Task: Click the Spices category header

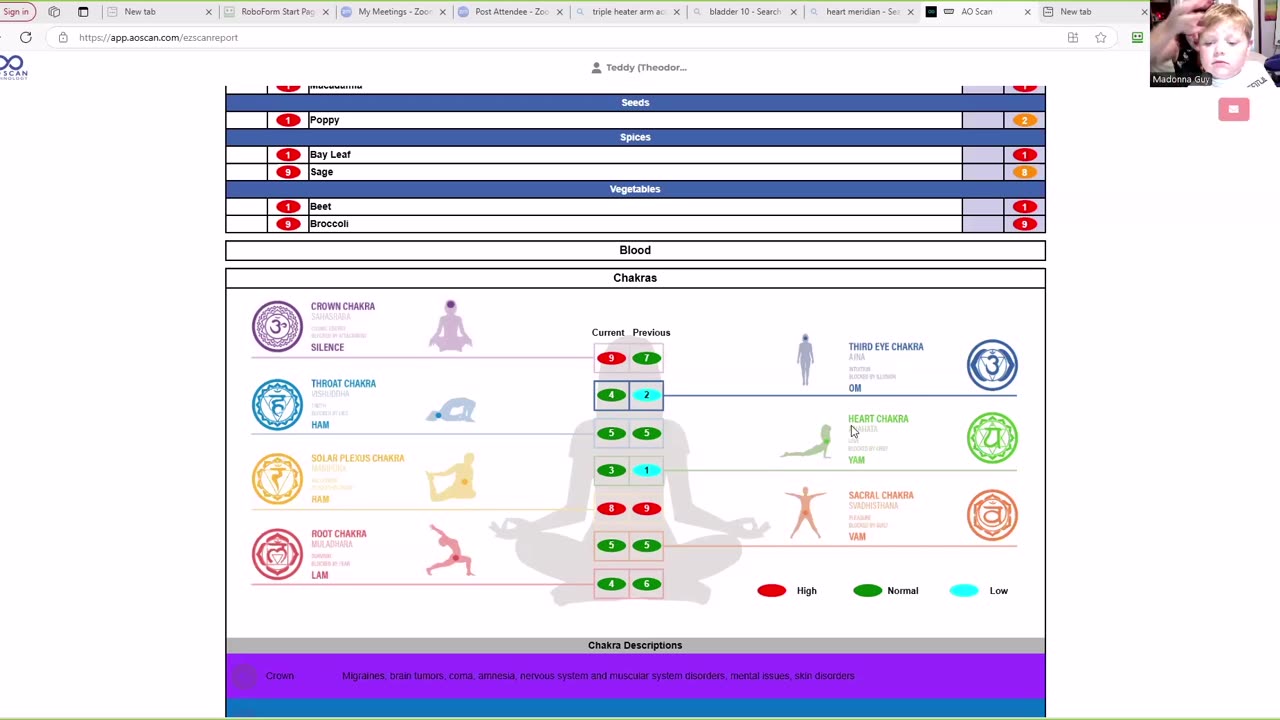Action: tap(635, 137)
